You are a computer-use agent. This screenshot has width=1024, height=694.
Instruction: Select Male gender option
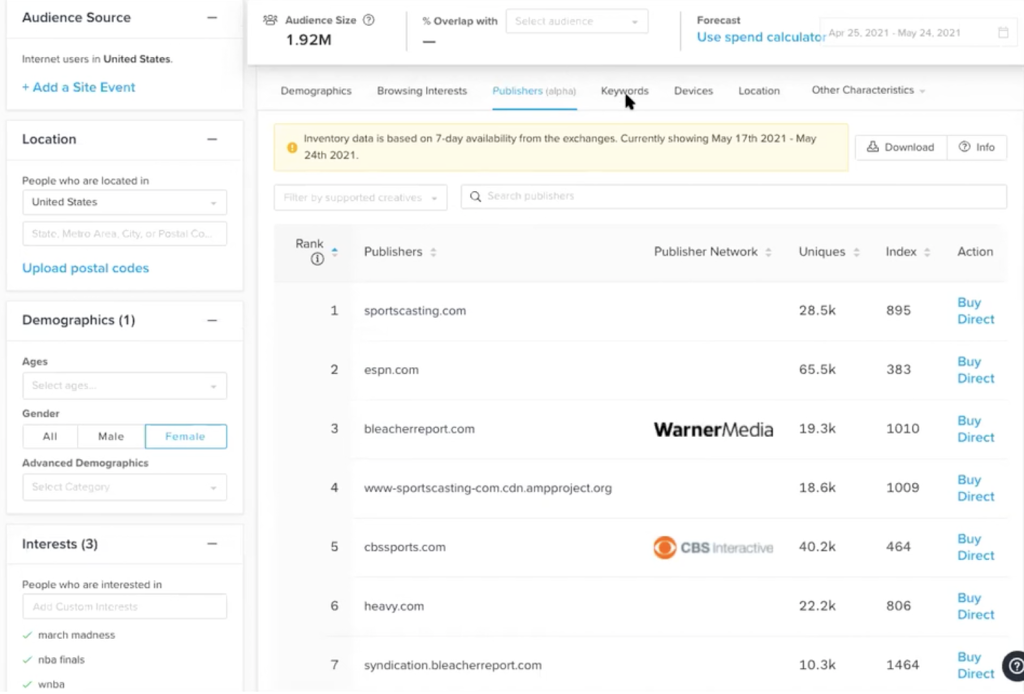click(x=111, y=437)
